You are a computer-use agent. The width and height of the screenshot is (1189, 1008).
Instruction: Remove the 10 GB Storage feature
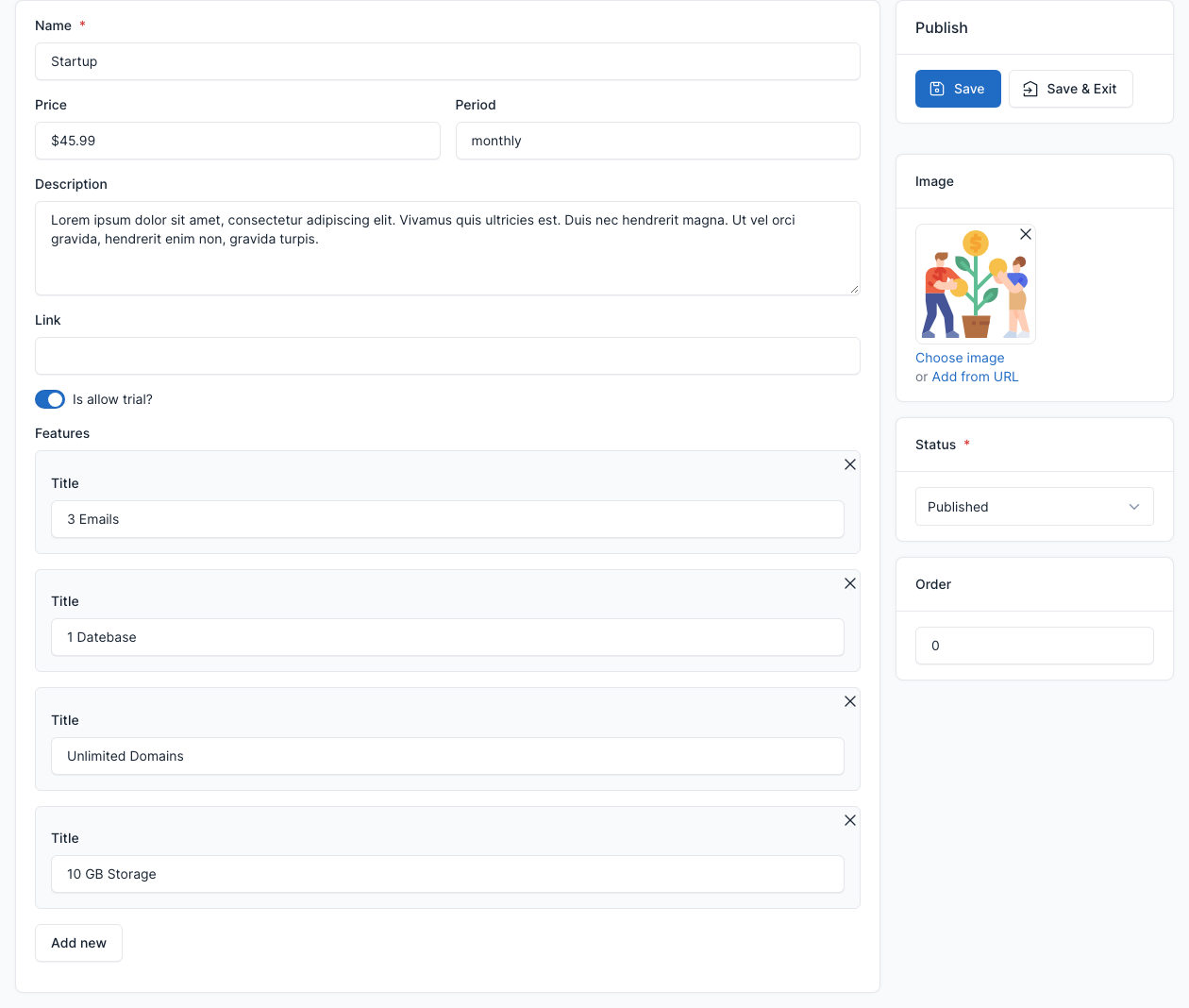pyautogui.click(x=850, y=820)
